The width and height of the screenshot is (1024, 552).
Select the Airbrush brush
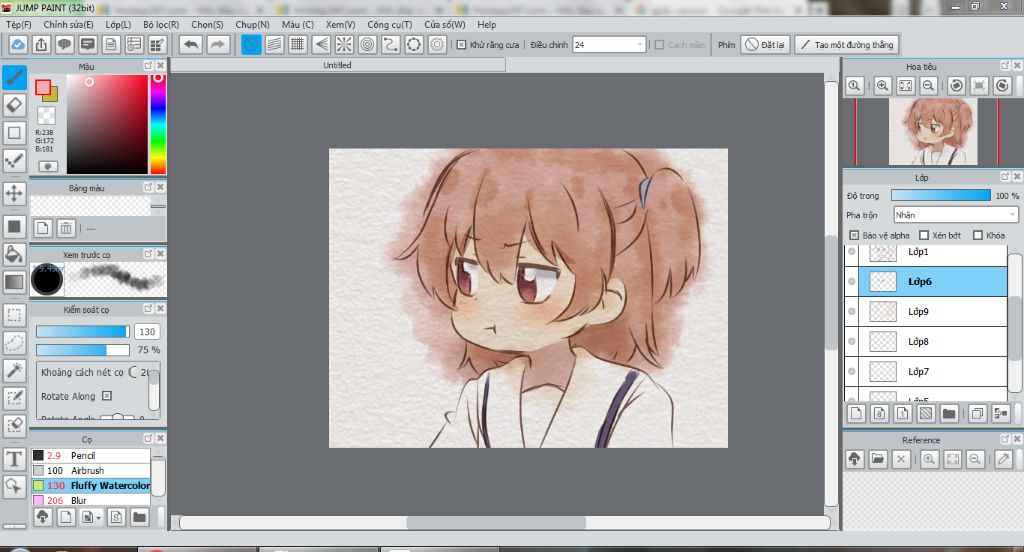tap(91, 470)
